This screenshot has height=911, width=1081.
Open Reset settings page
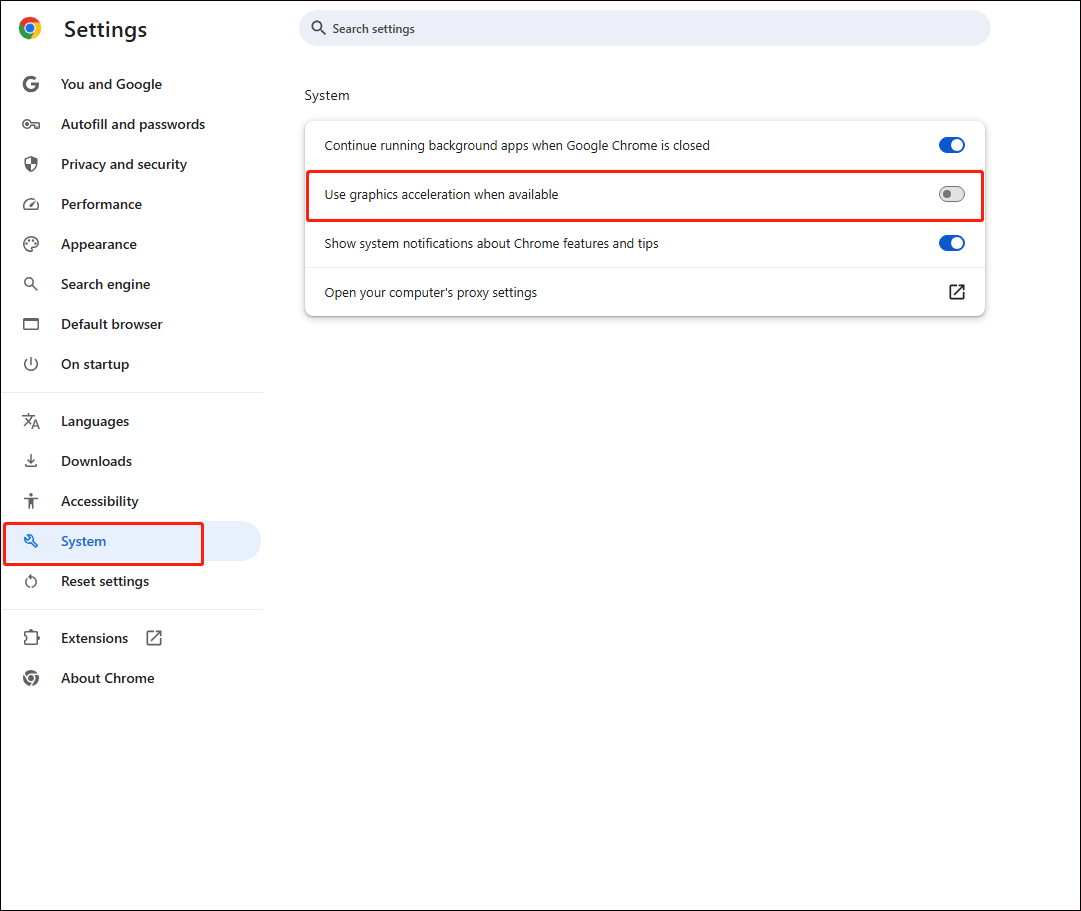tap(105, 581)
